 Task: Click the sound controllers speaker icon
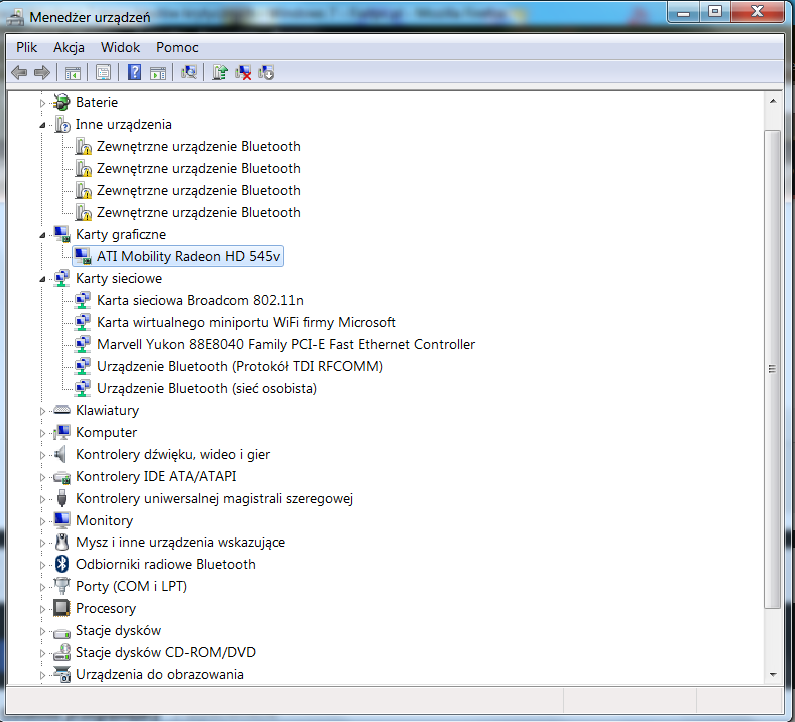tap(60, 454)
